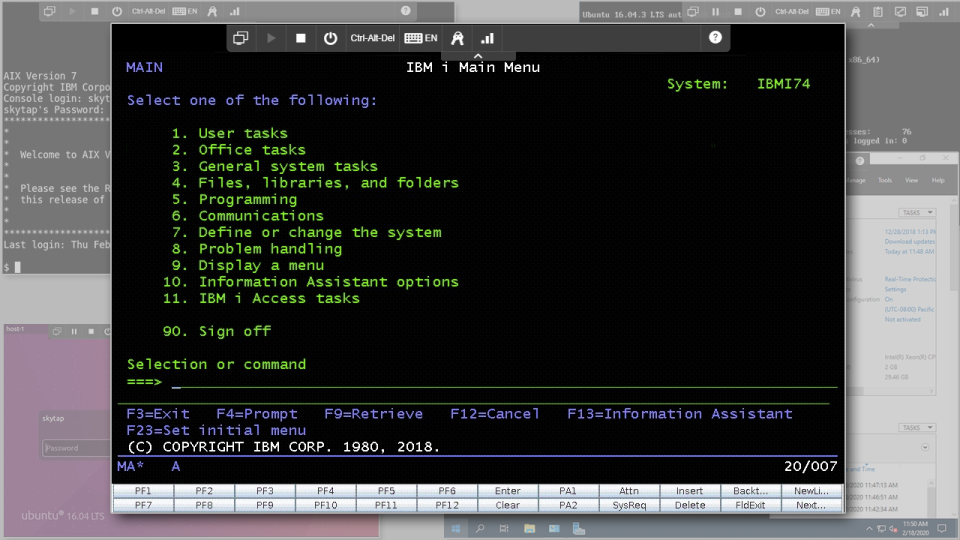This screenshot has height=540, width=960.
Task: Collapse the IBM i toolbar with caret
Action: tap(478, 56)
